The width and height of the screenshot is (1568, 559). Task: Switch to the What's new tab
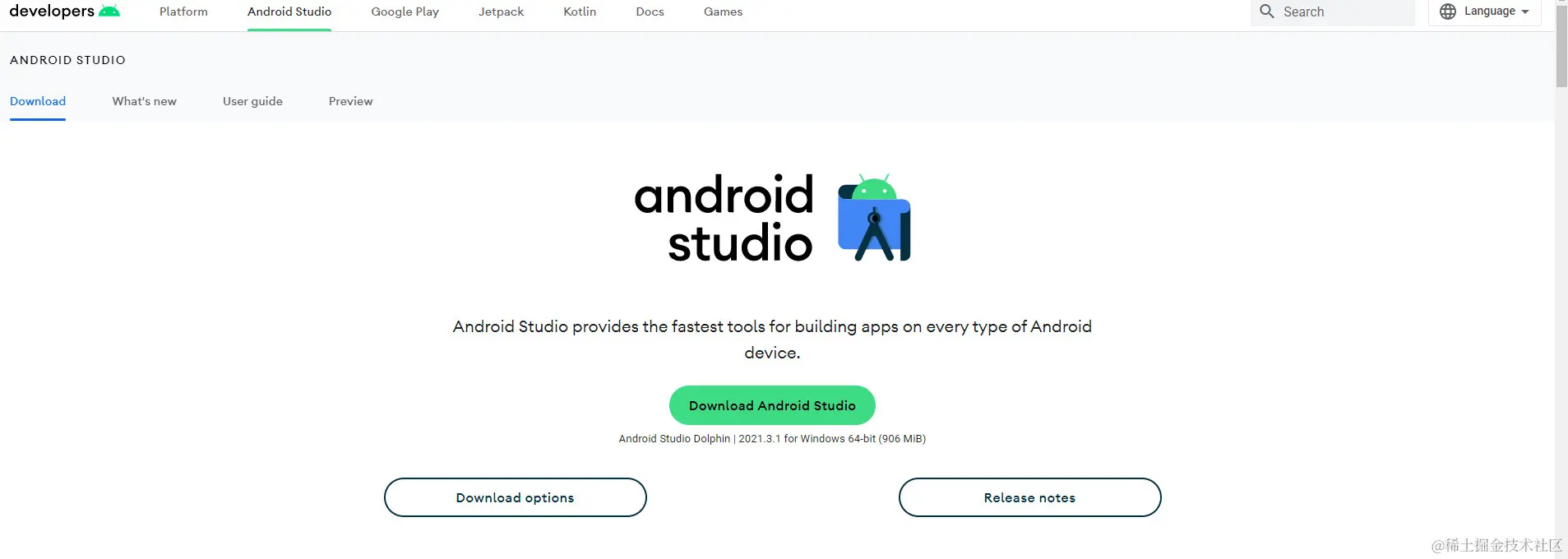pos(145,101)
